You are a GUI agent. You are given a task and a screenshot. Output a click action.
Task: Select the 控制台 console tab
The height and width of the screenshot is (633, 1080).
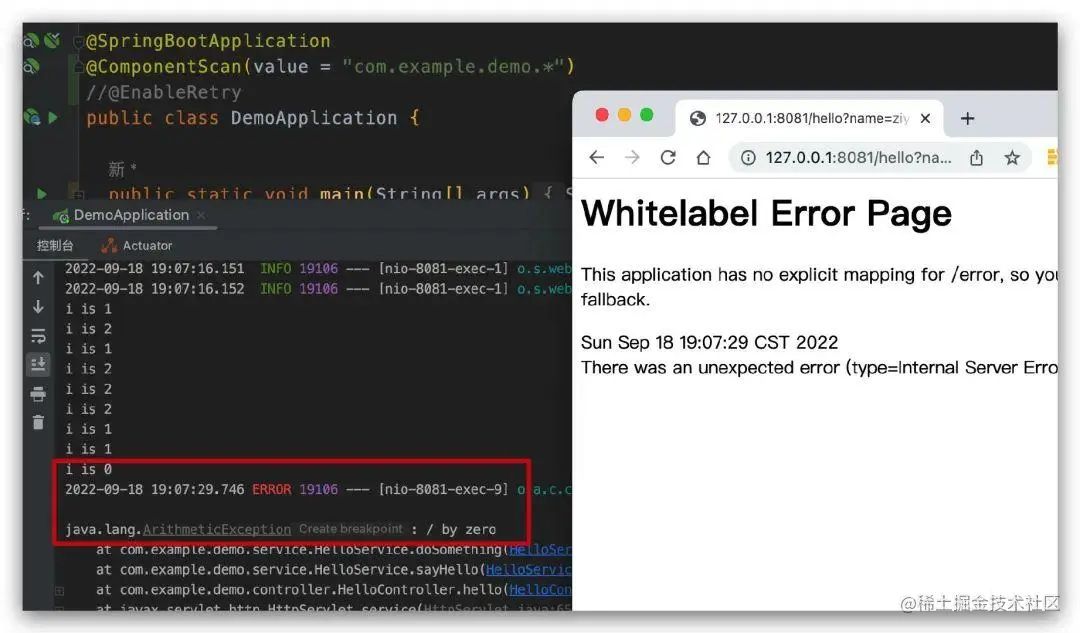click(x=55, y=245)
